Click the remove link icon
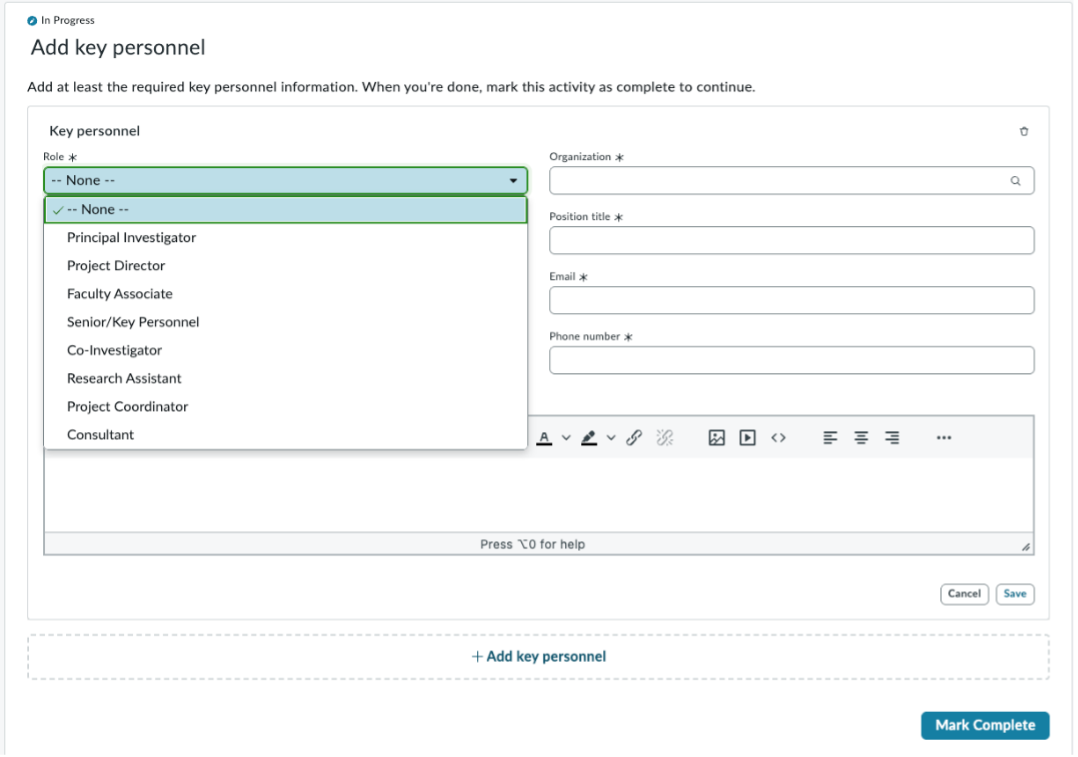 coord(664,438)
